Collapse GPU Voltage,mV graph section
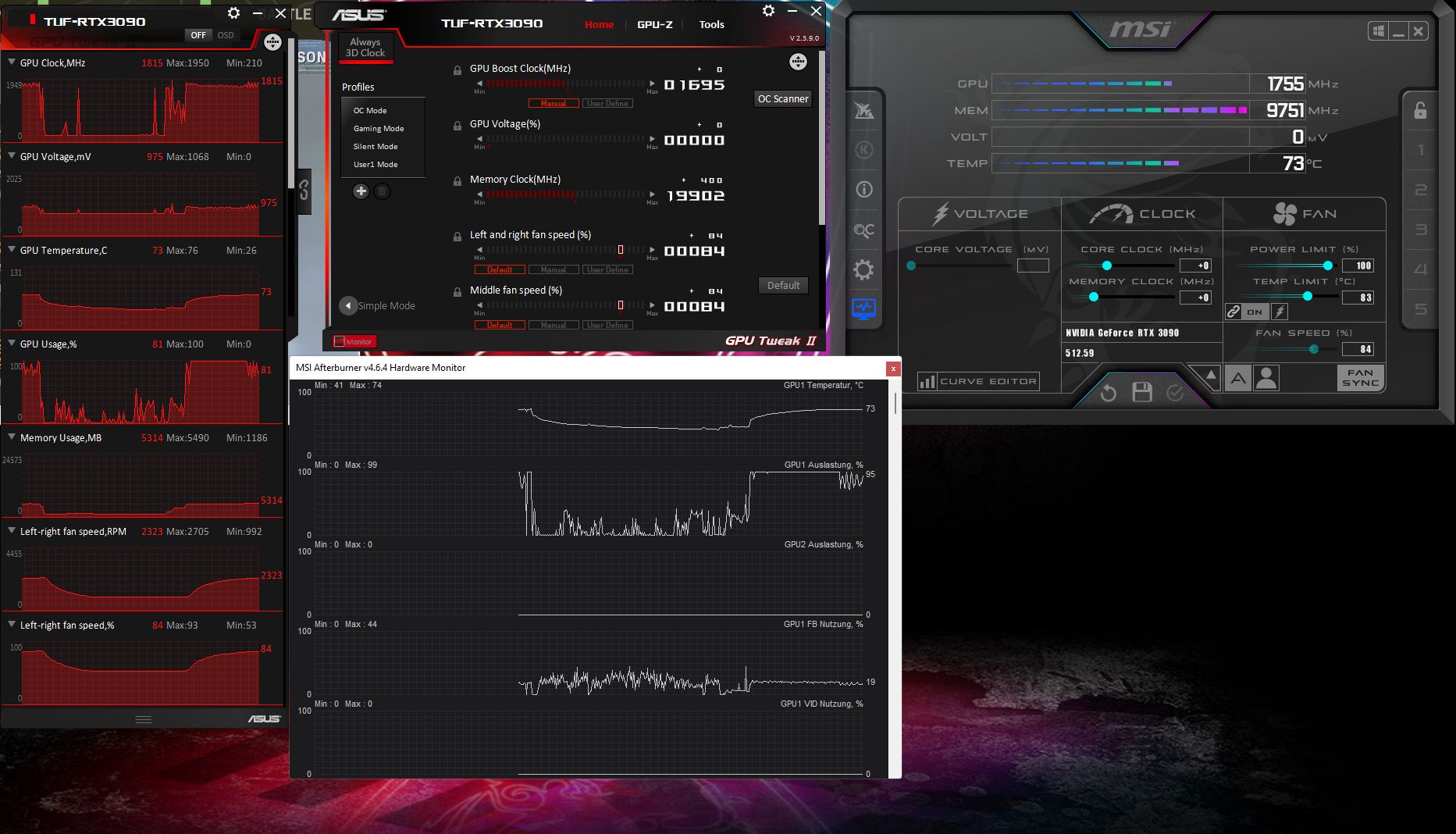This screenshot has height=834, width=1456. coord(12,155)
